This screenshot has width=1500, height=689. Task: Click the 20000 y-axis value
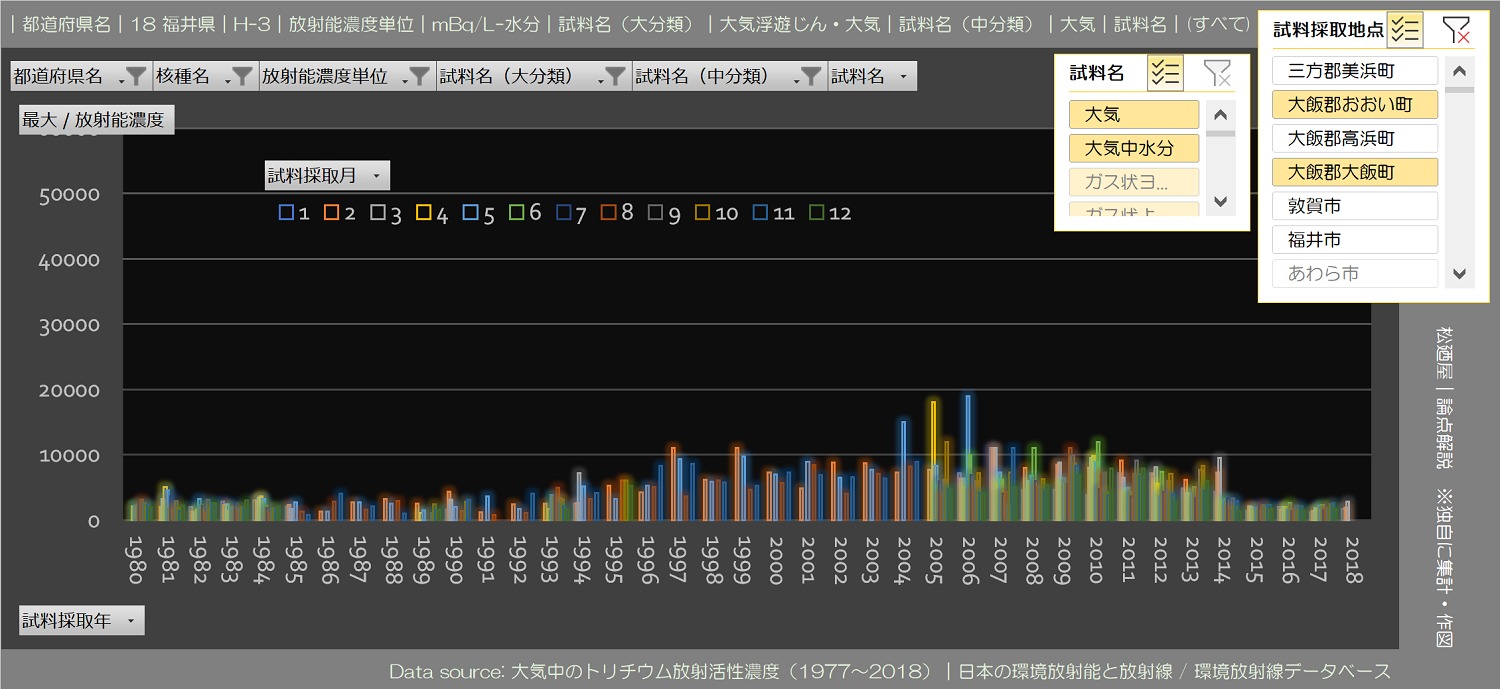pos(69,391)
